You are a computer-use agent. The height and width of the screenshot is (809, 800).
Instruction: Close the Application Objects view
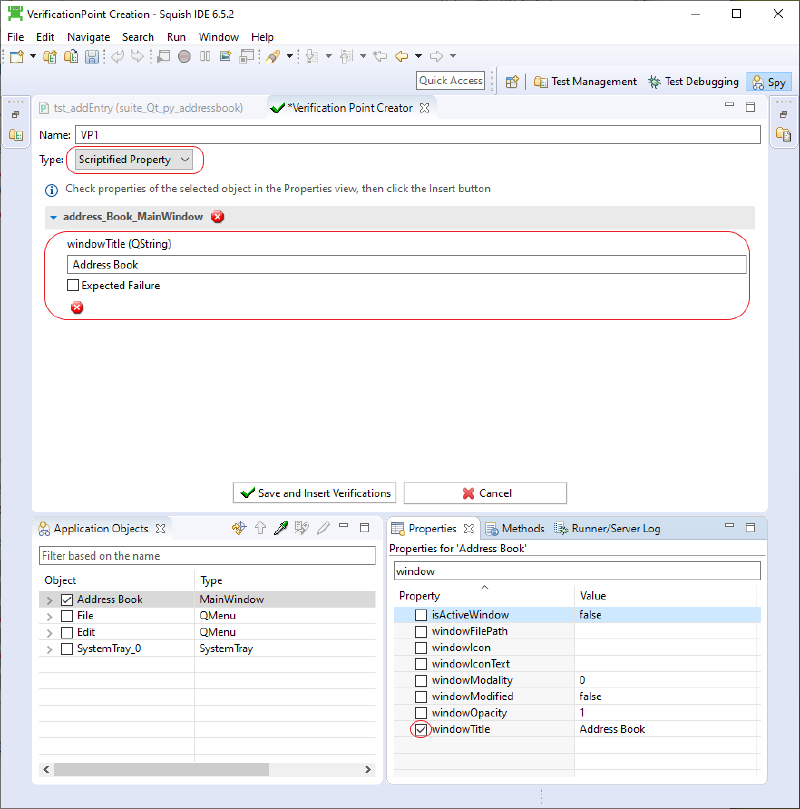point(161,528)
